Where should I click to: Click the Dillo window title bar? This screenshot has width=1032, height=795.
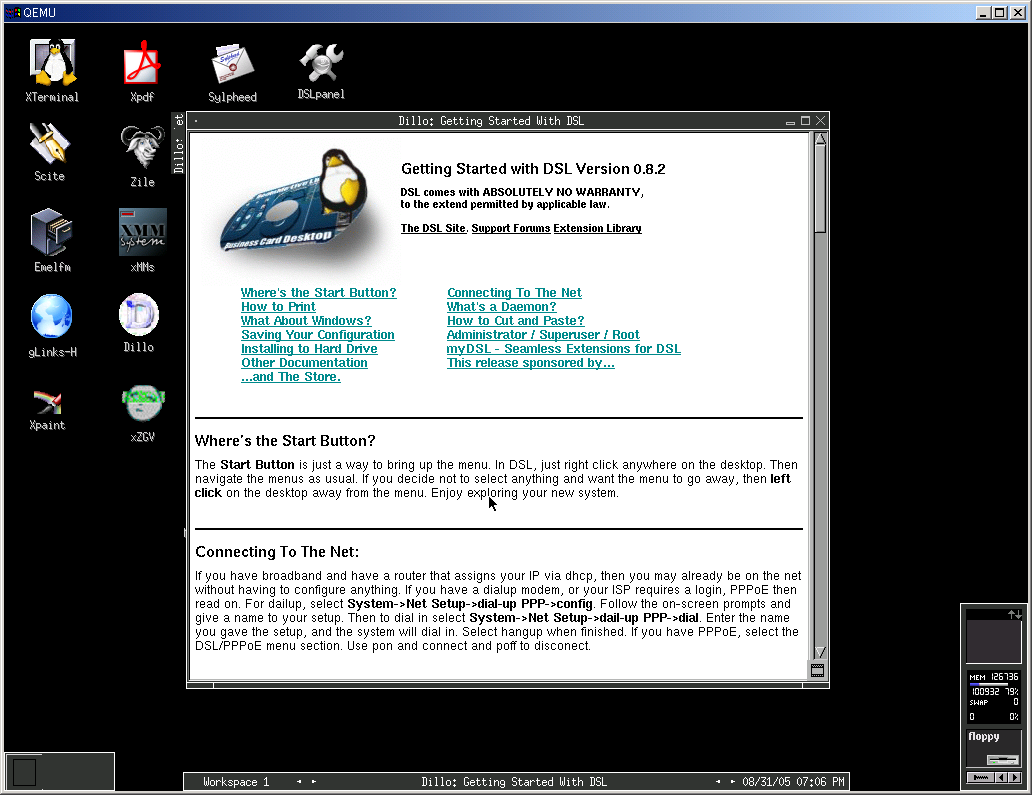[491, 121]
